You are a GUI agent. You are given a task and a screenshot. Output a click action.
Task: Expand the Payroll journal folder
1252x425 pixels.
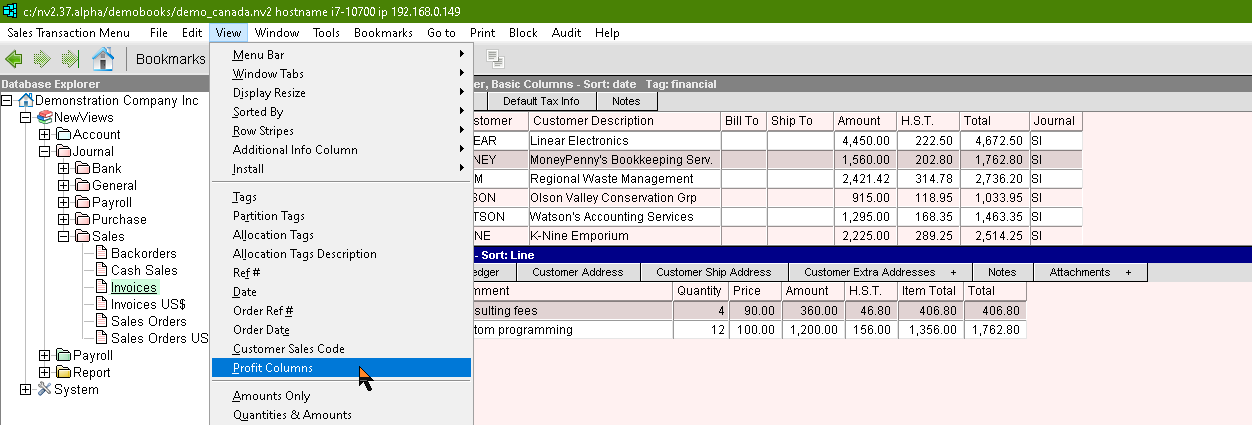(63, 202)
